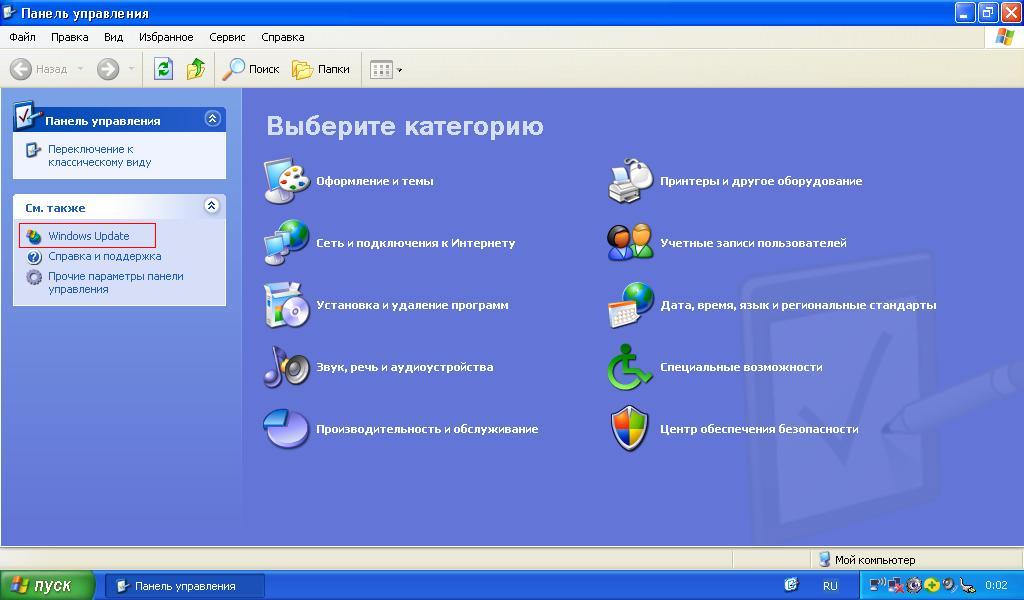Open the date and globe calendar icon
1024x600 pixels.
click(x=631, y=304)
